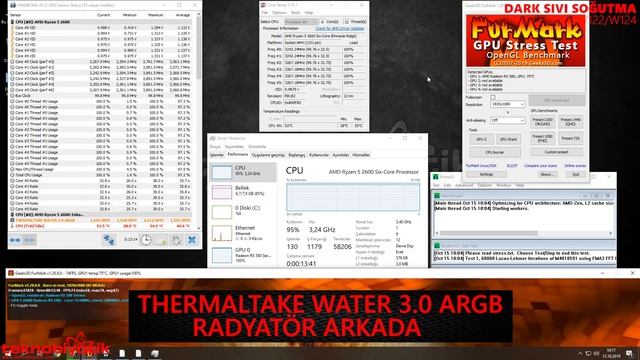The width and height of the screenshot is (640, 360).
Task: Show hidden tray icons chevron on taskbar
Action: point(580,353)
